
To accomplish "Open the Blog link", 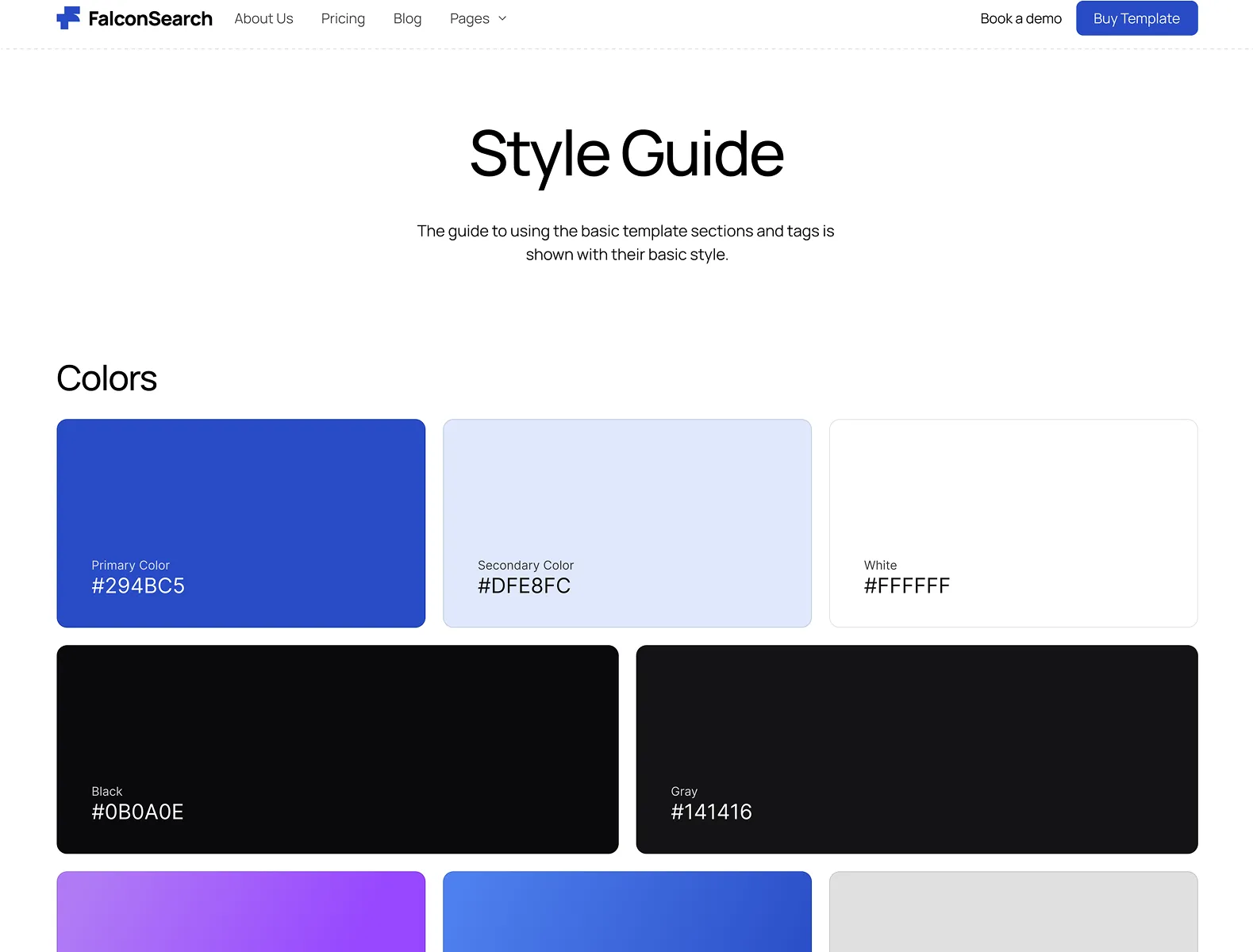I will point(407,18).
